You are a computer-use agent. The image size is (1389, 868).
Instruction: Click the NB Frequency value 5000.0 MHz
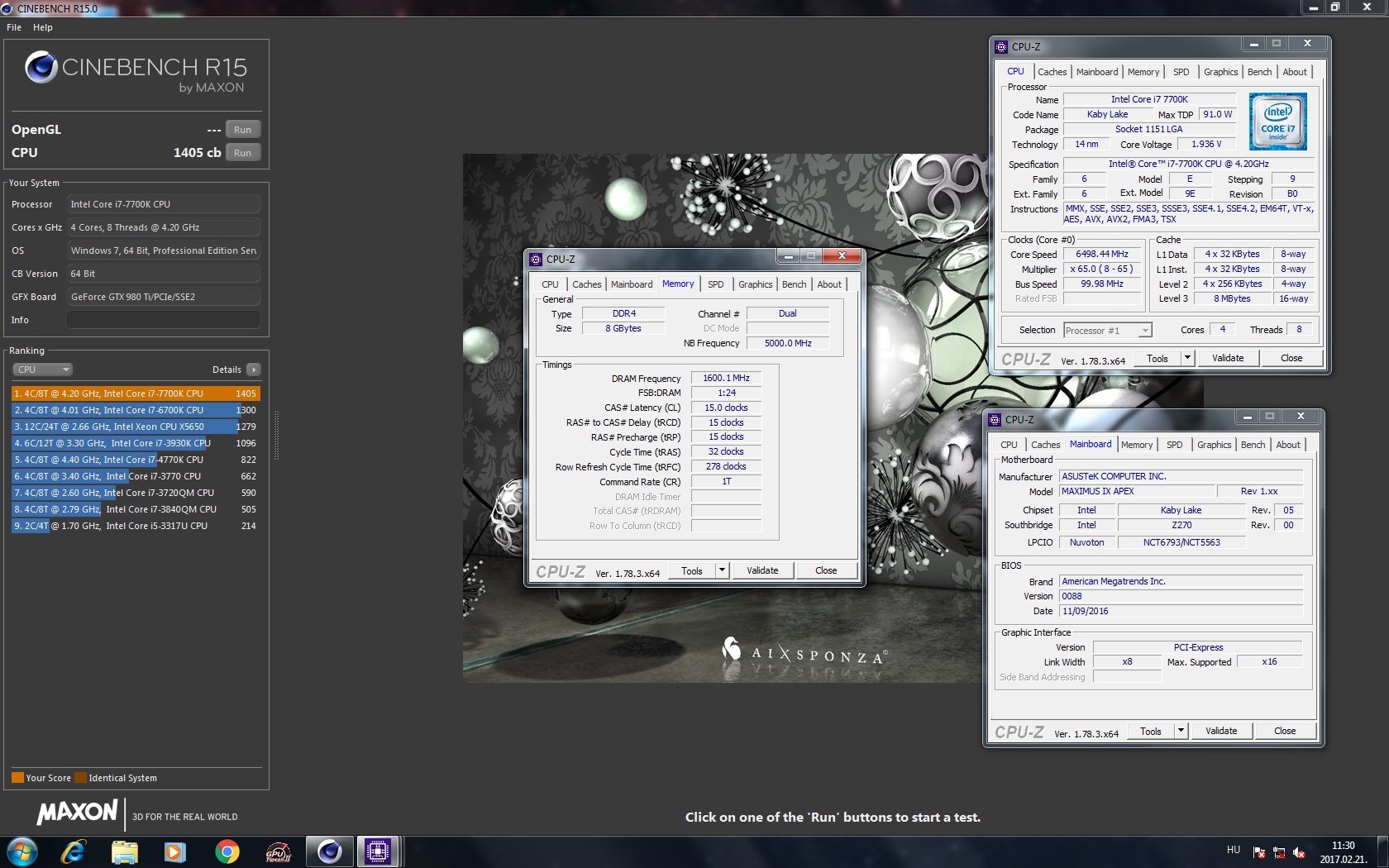(787, 344)
